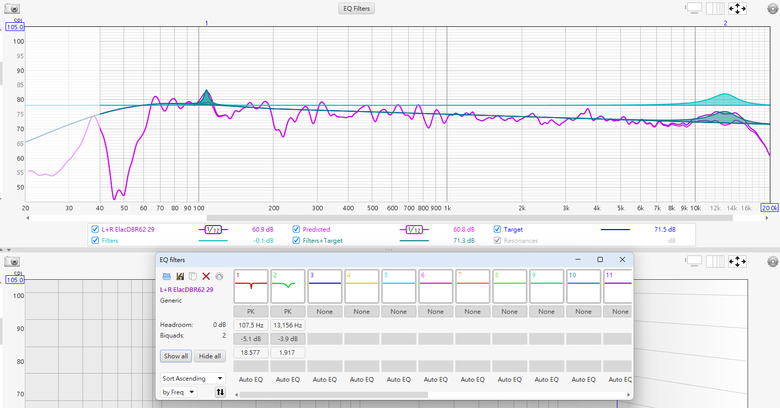Click the Filters cyan trace line sample

[213, 241]
